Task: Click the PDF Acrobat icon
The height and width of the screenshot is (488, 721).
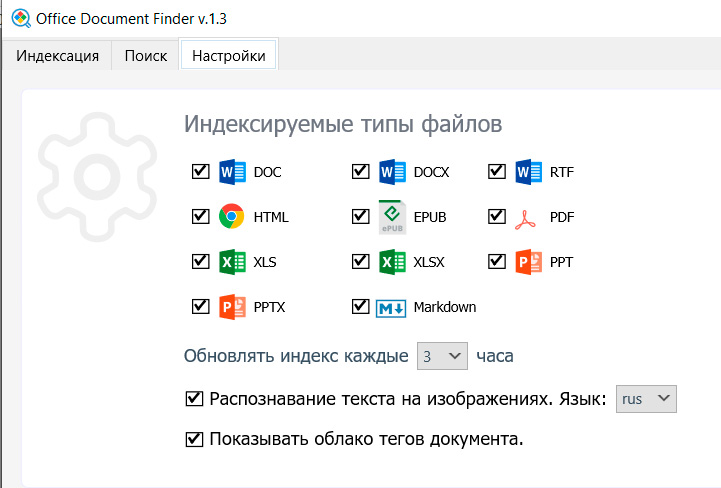Action: (x=528, y=217)
